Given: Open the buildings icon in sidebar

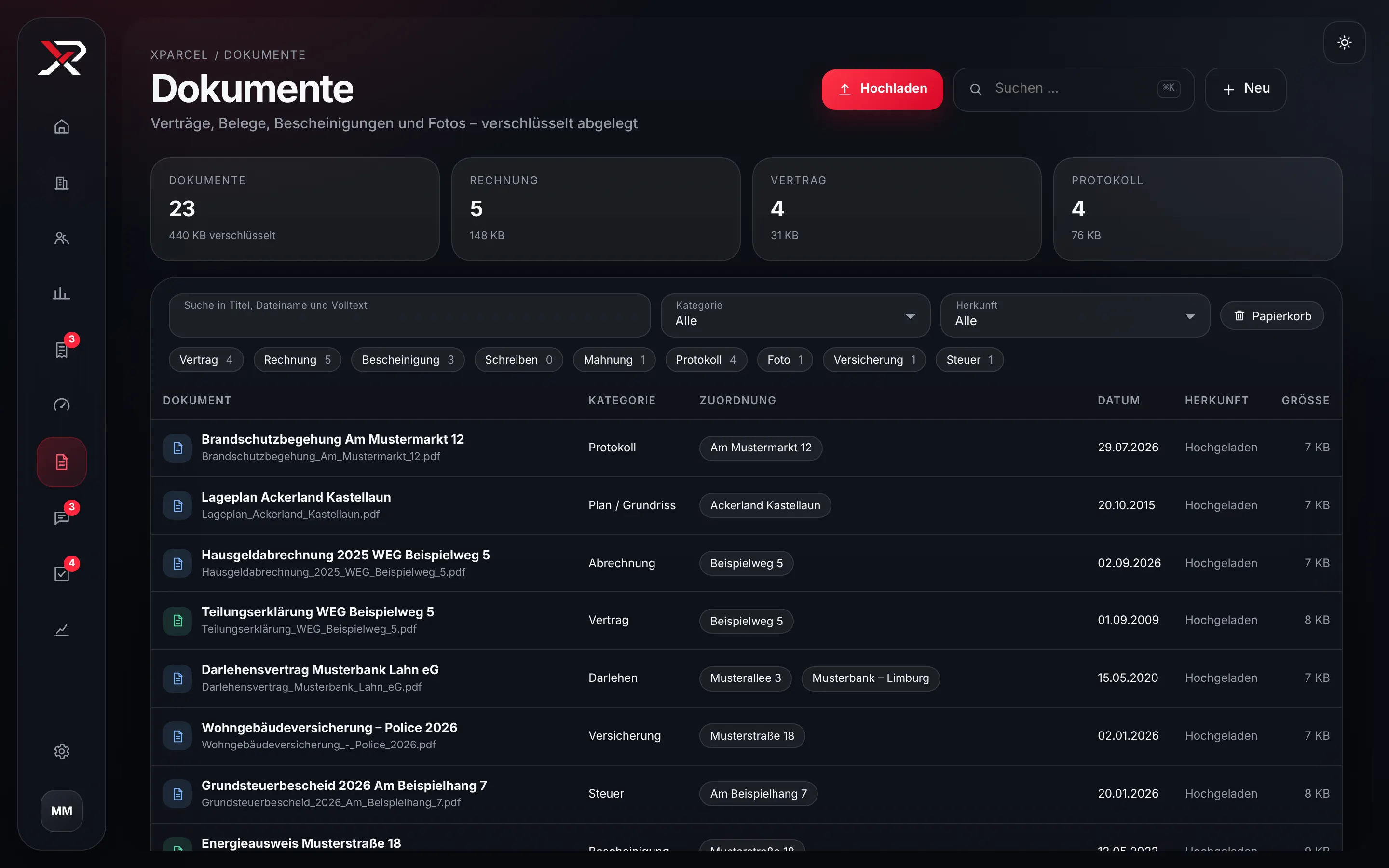Looking at the screenshot, I should click(x=61, y=183).
